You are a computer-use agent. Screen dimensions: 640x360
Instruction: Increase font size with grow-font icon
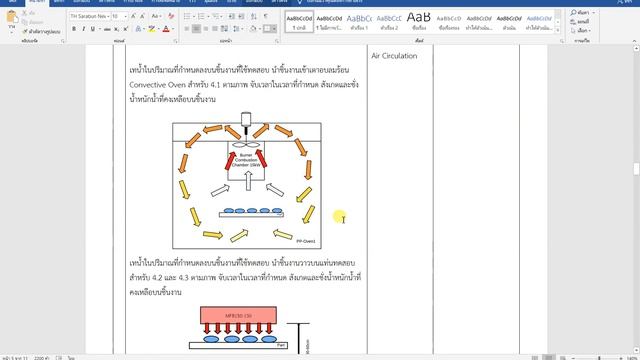(133, 16)
